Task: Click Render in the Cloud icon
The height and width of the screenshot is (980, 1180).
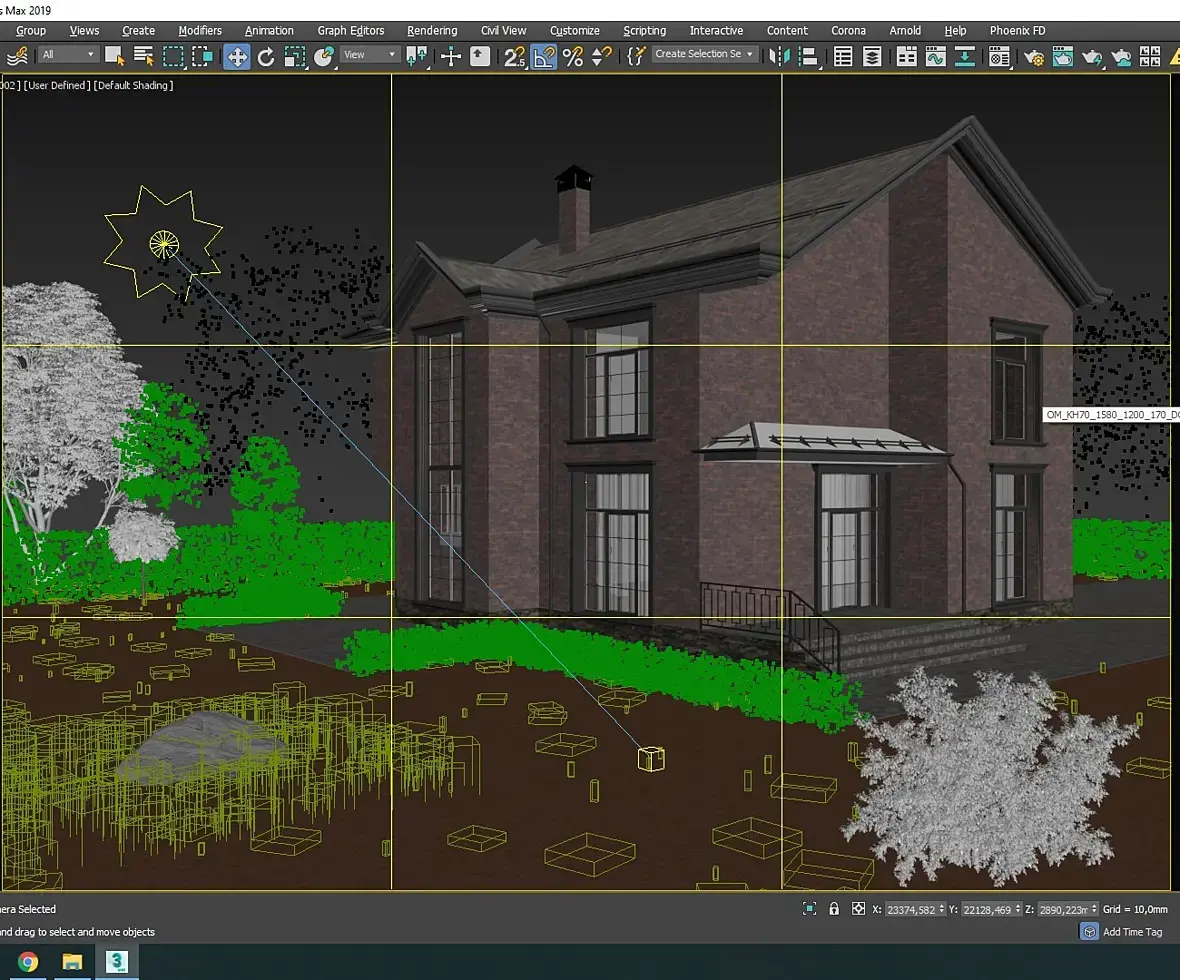Action: click(1121, 56)
